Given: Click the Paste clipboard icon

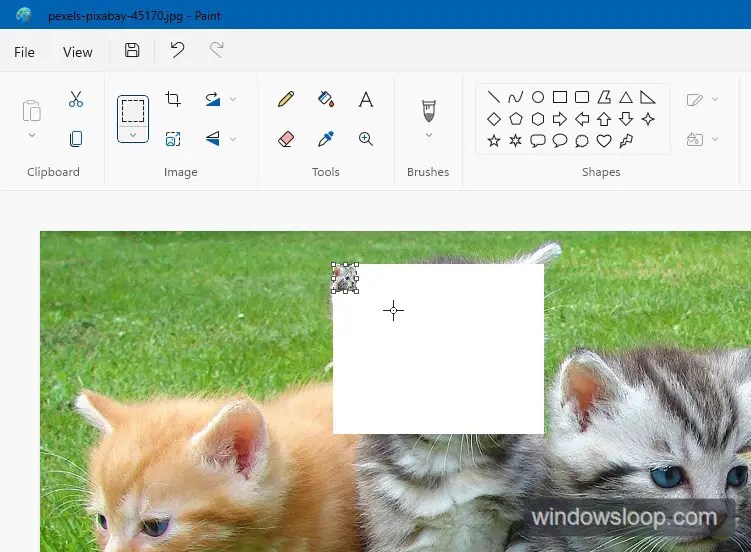Looking at the screenshot, I should pos(32,111).
